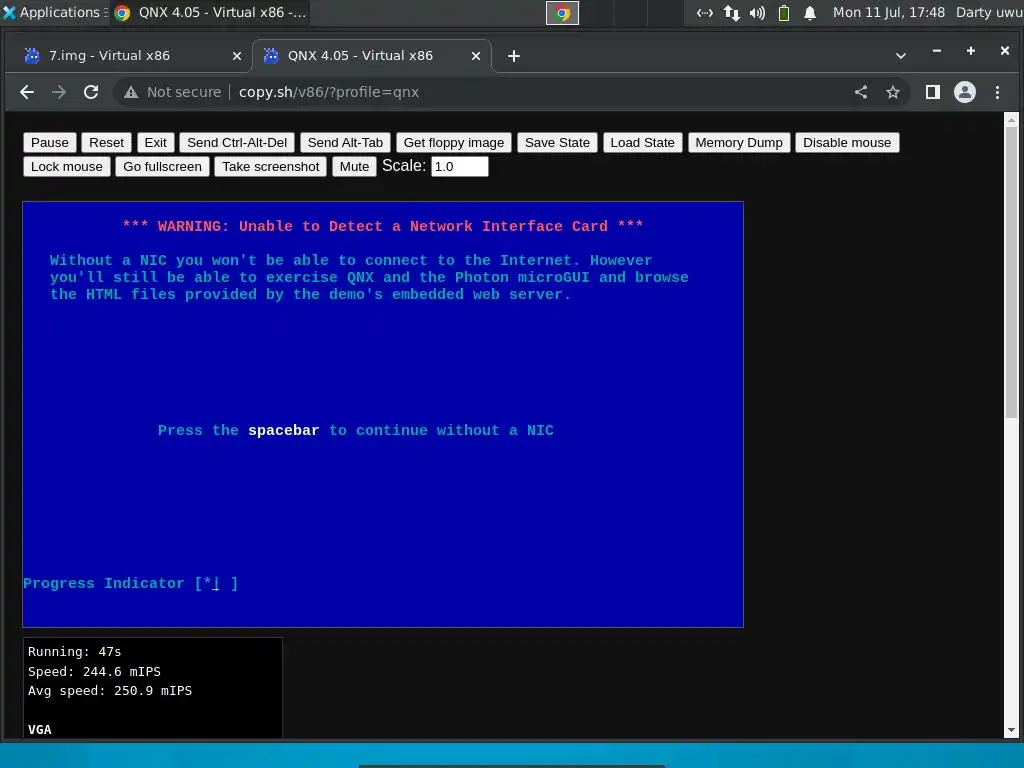
Task: Click the page vertical scrollbar
Action: (x=1011, y=272)
